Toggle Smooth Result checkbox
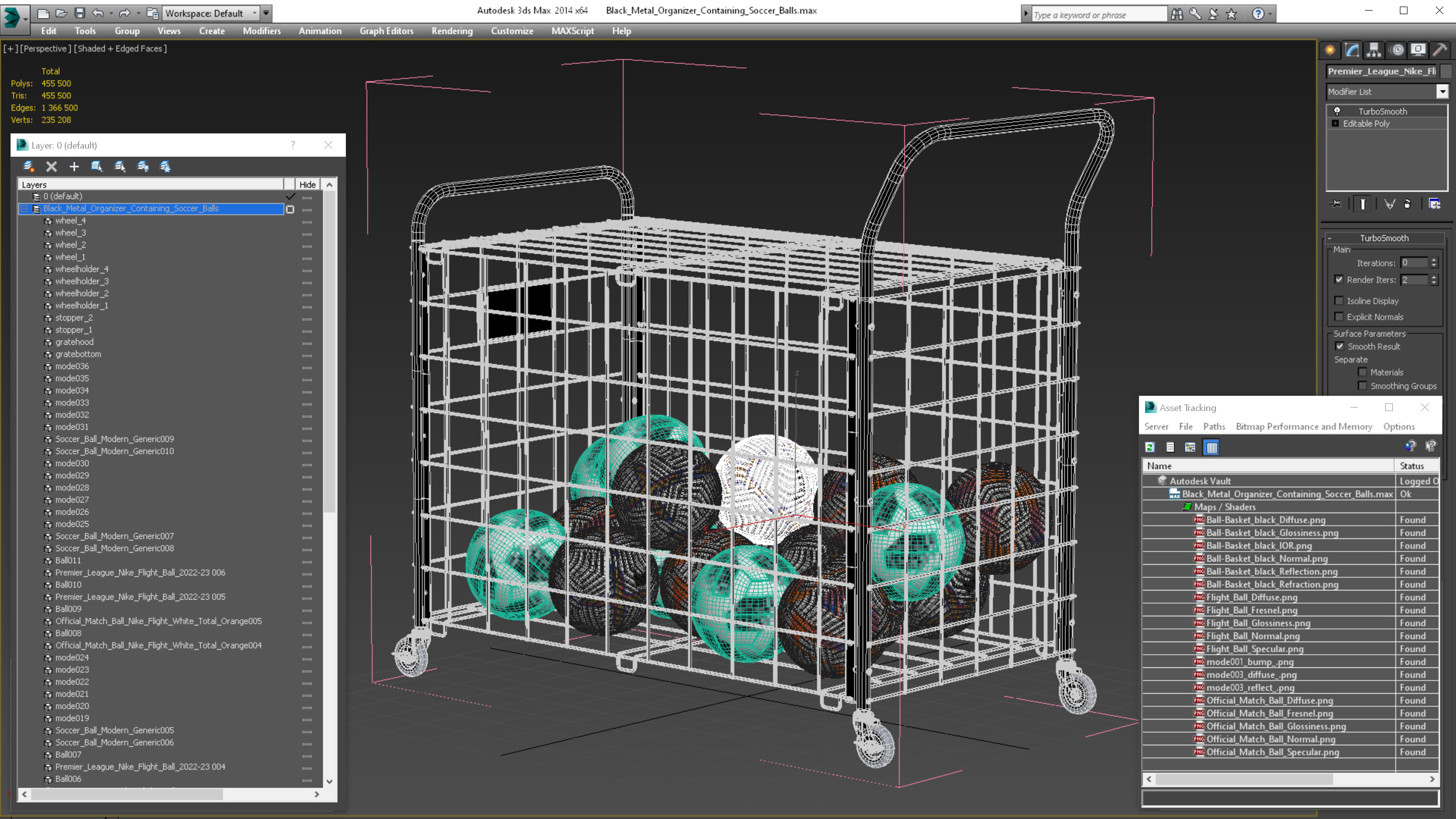Viewport: 1456px width, 819px height. point(1340,346)
